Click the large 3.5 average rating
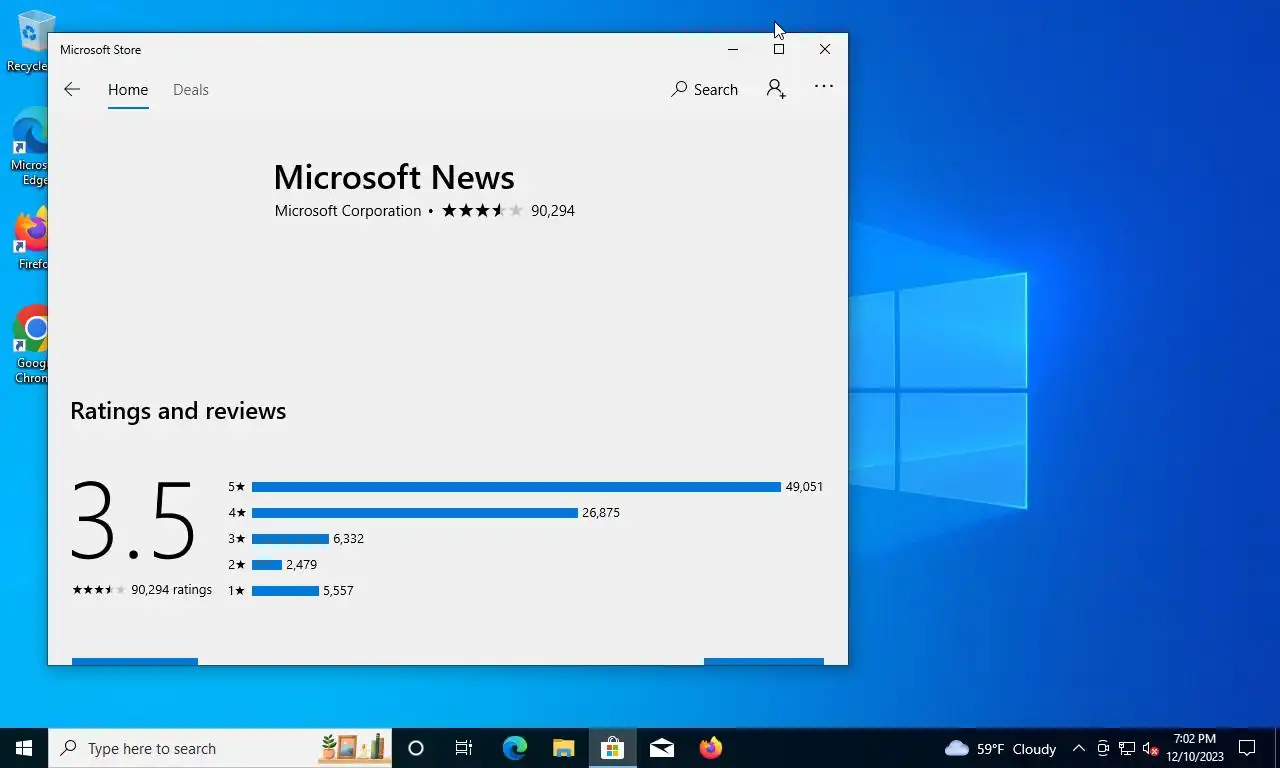This screenshot has width=1280, height=768. coord(133,521)
